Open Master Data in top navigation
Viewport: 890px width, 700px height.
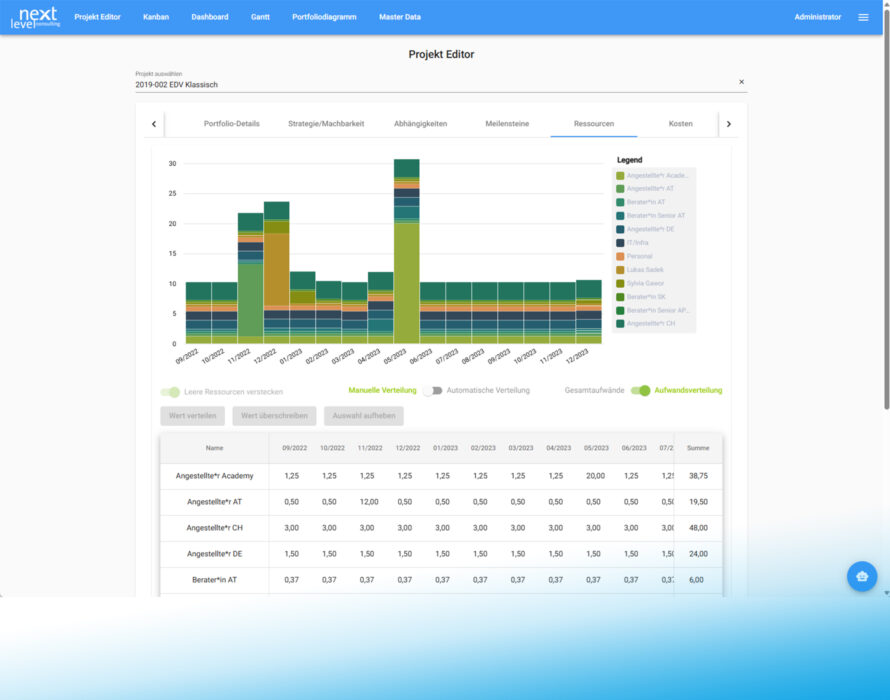(x=400, y=17)
